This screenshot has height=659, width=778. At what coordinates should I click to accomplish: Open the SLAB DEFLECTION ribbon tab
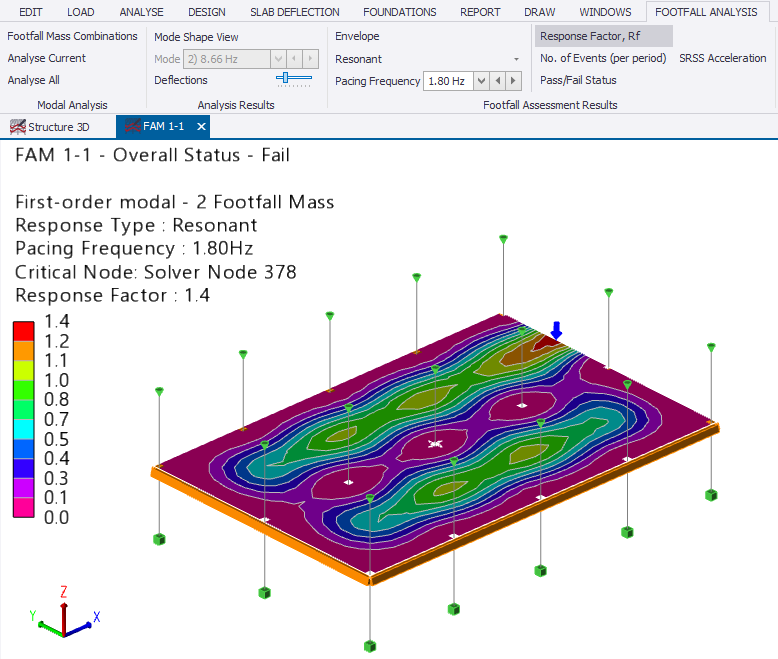294,12
